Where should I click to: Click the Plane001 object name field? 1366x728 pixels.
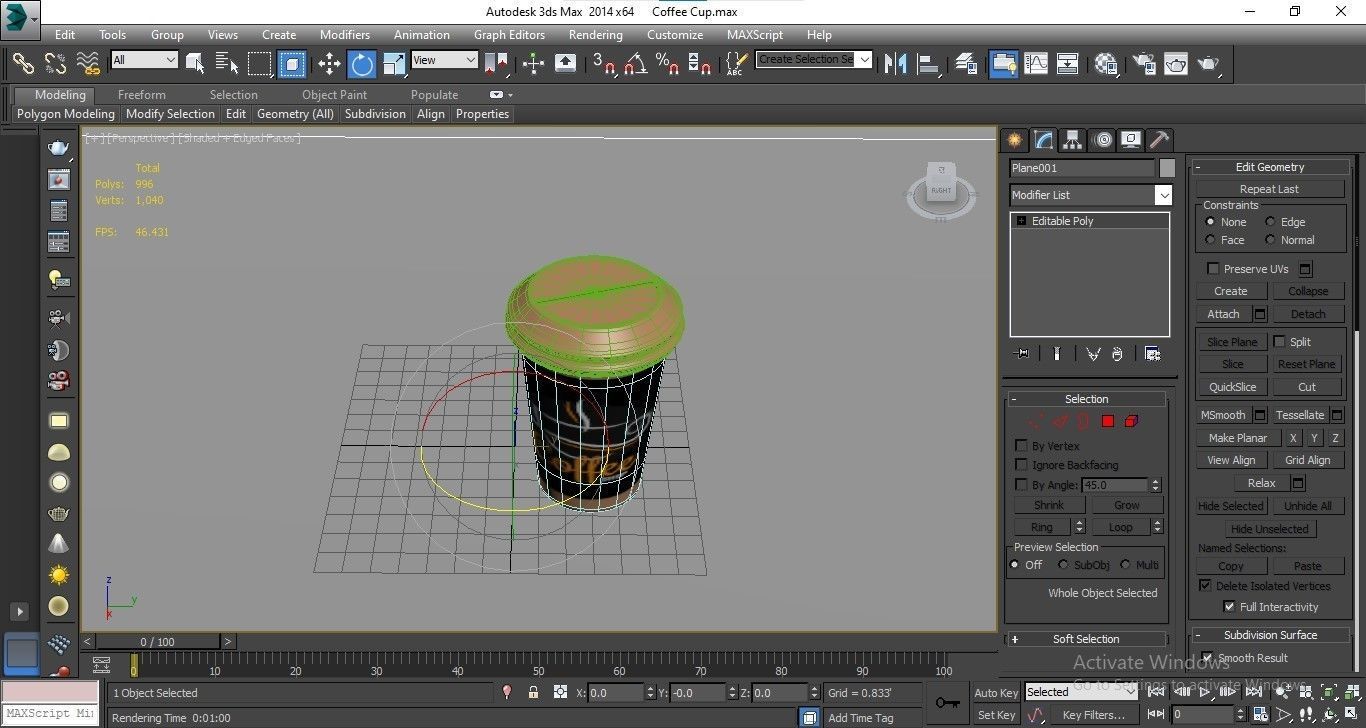[x=1082, y=168]
